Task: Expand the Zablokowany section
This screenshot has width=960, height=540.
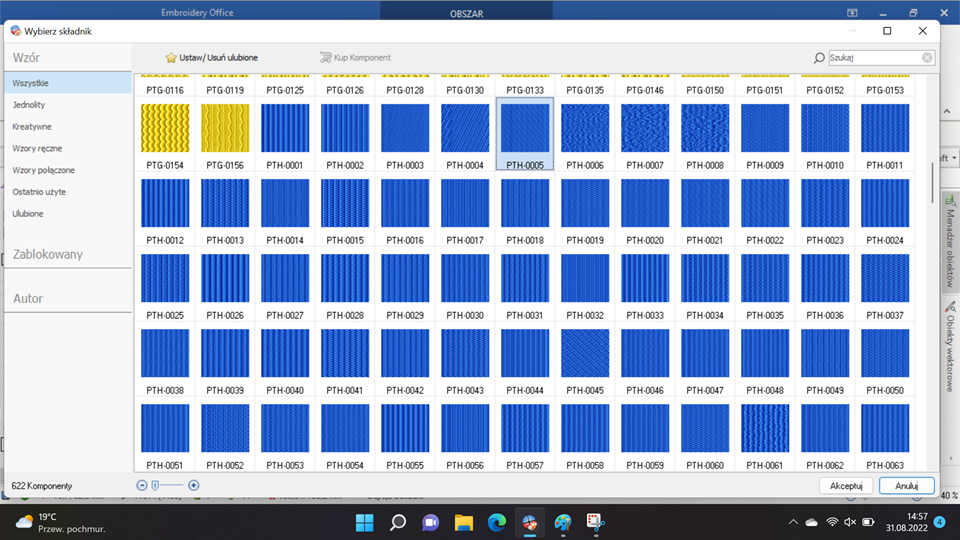Action: 48,254
